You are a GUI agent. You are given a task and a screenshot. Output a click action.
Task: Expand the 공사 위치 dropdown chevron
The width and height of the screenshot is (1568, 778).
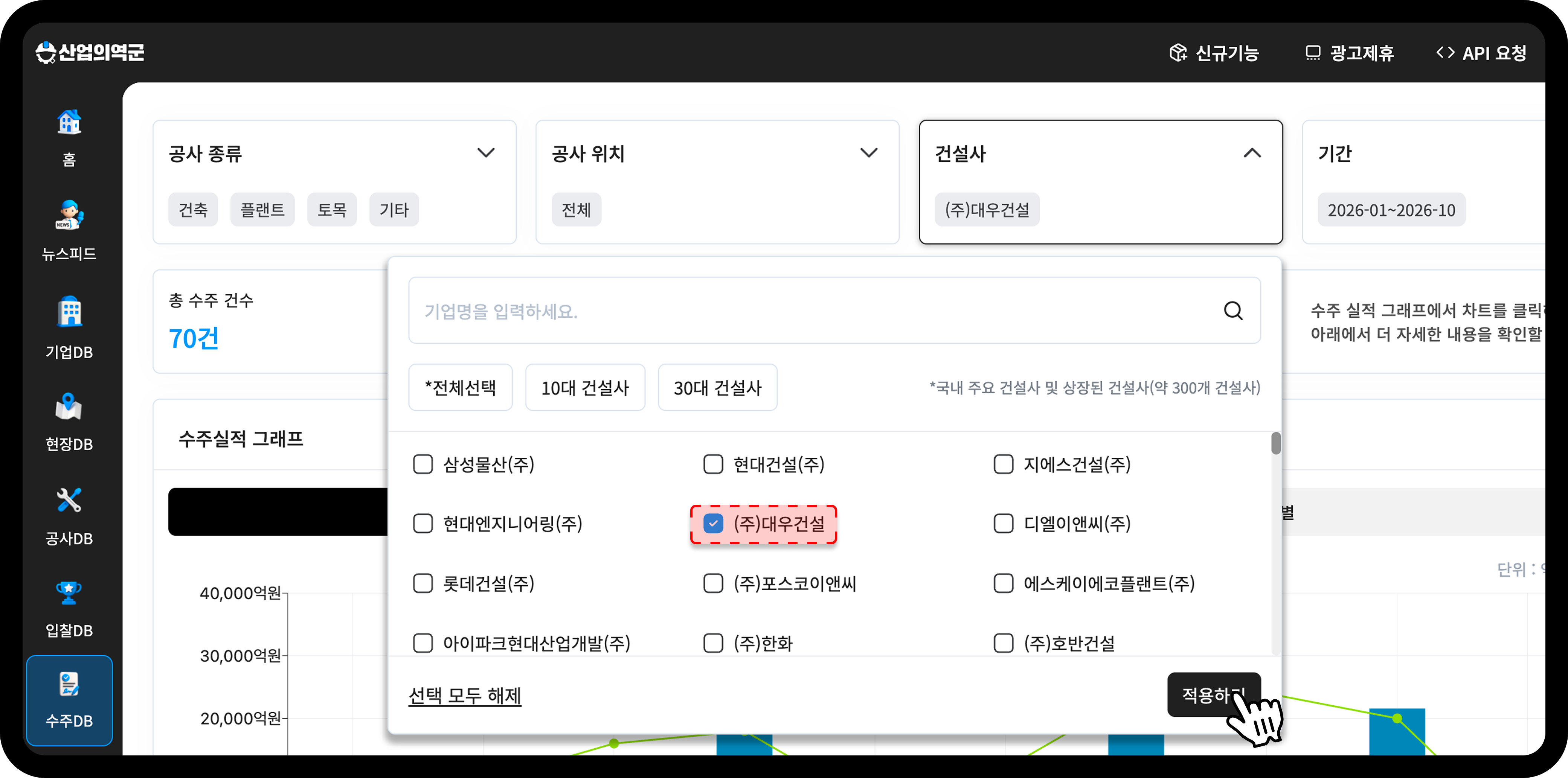[x=869, y=153]
